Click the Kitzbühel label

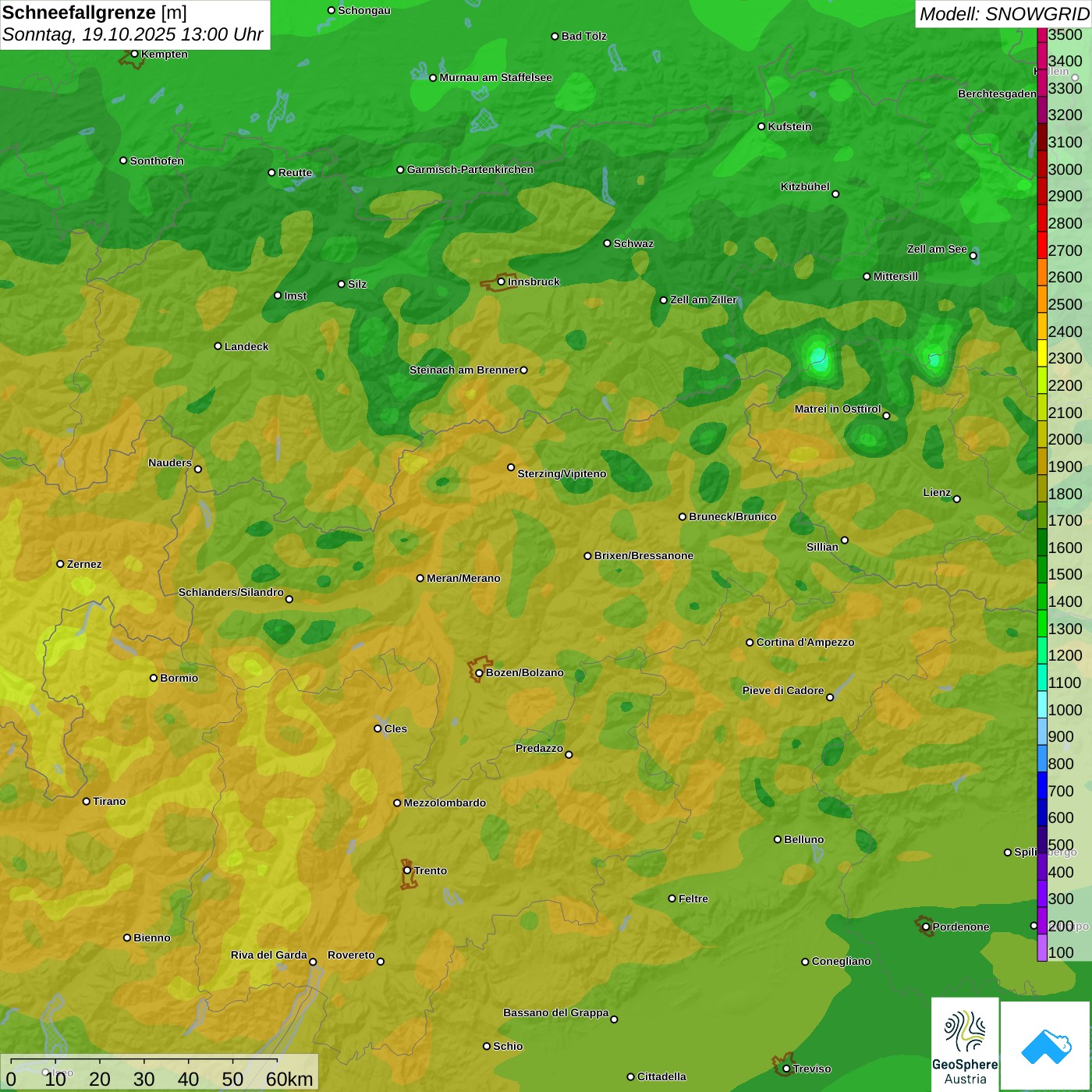click(x=805, y=186)
